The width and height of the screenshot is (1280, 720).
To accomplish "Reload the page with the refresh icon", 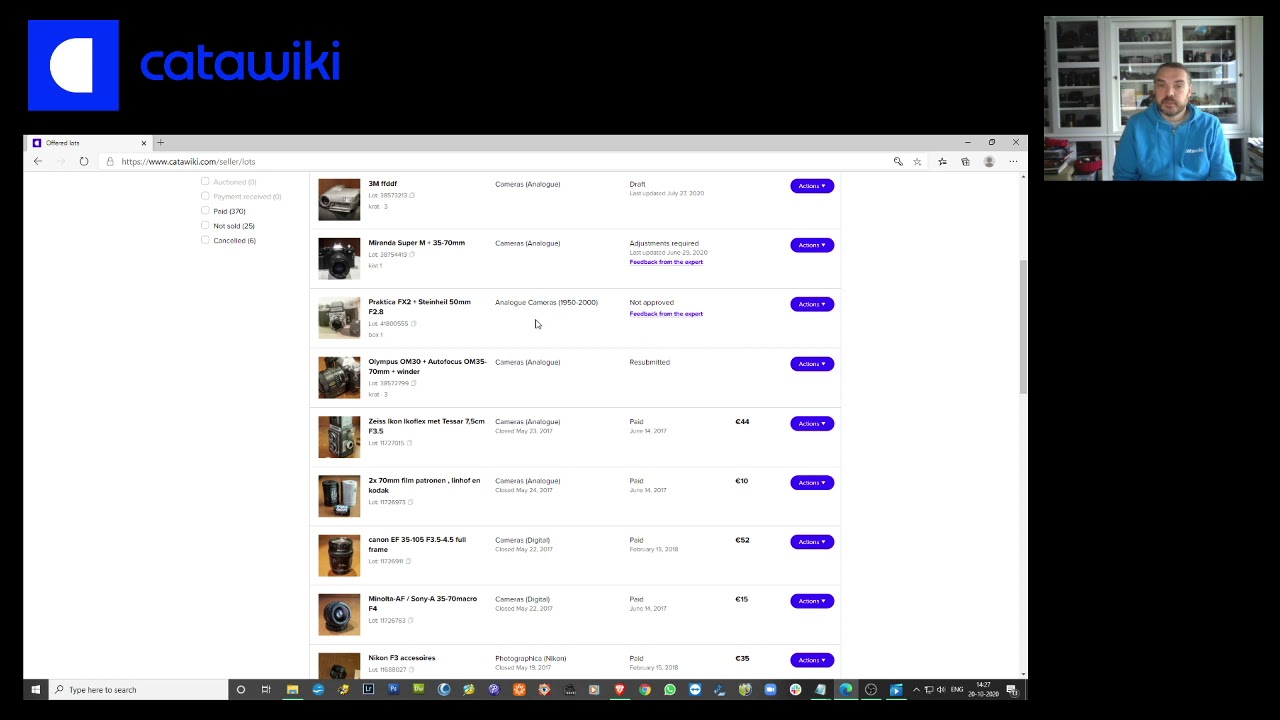I will coord(84,161).
